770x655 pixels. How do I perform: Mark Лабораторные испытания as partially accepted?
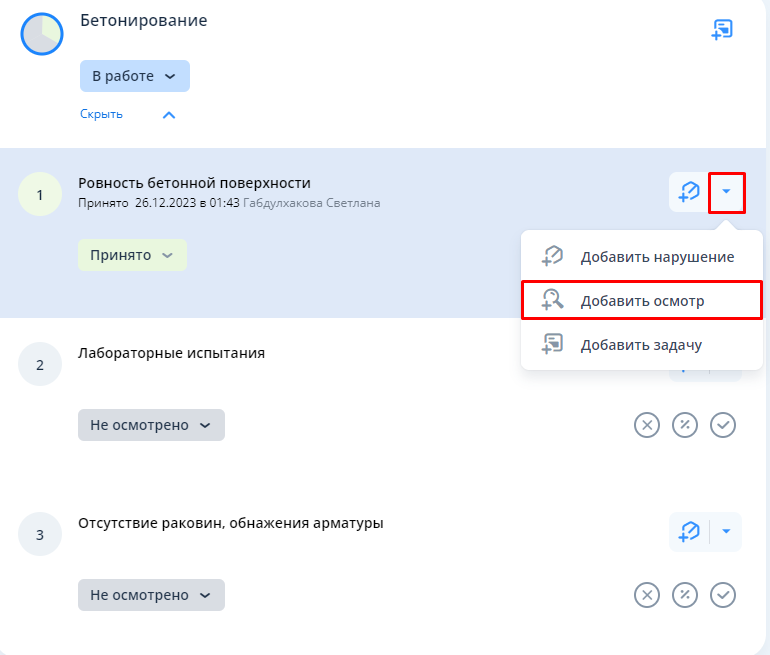click(685, 425)
